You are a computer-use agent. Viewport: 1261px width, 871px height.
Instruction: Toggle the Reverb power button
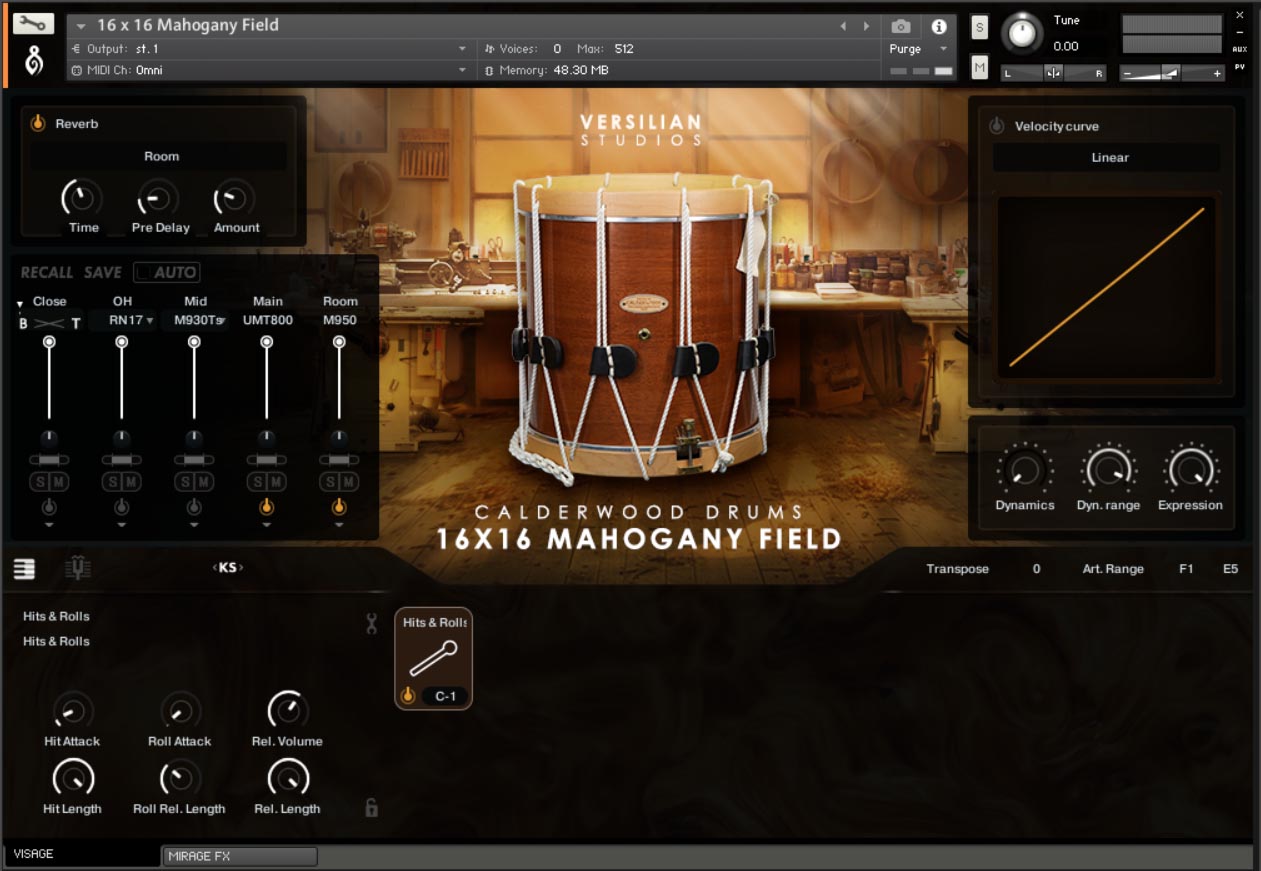tap(38, 124)
